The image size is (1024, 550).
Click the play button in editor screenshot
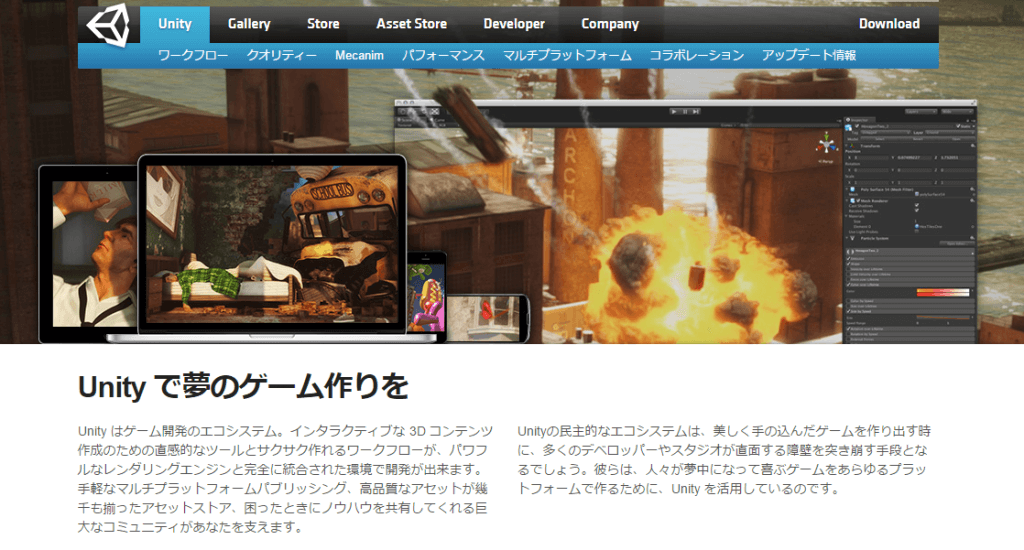click(x=673, y=112)
